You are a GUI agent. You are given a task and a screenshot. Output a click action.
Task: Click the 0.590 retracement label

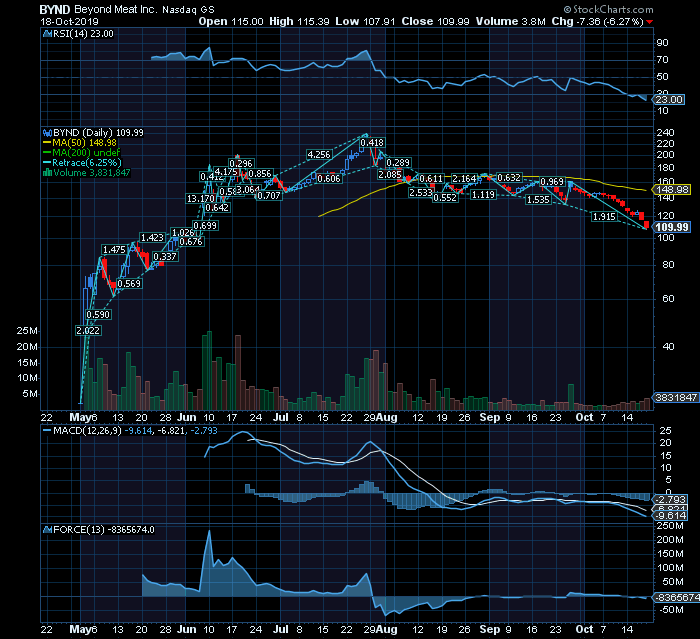[98, 314]
